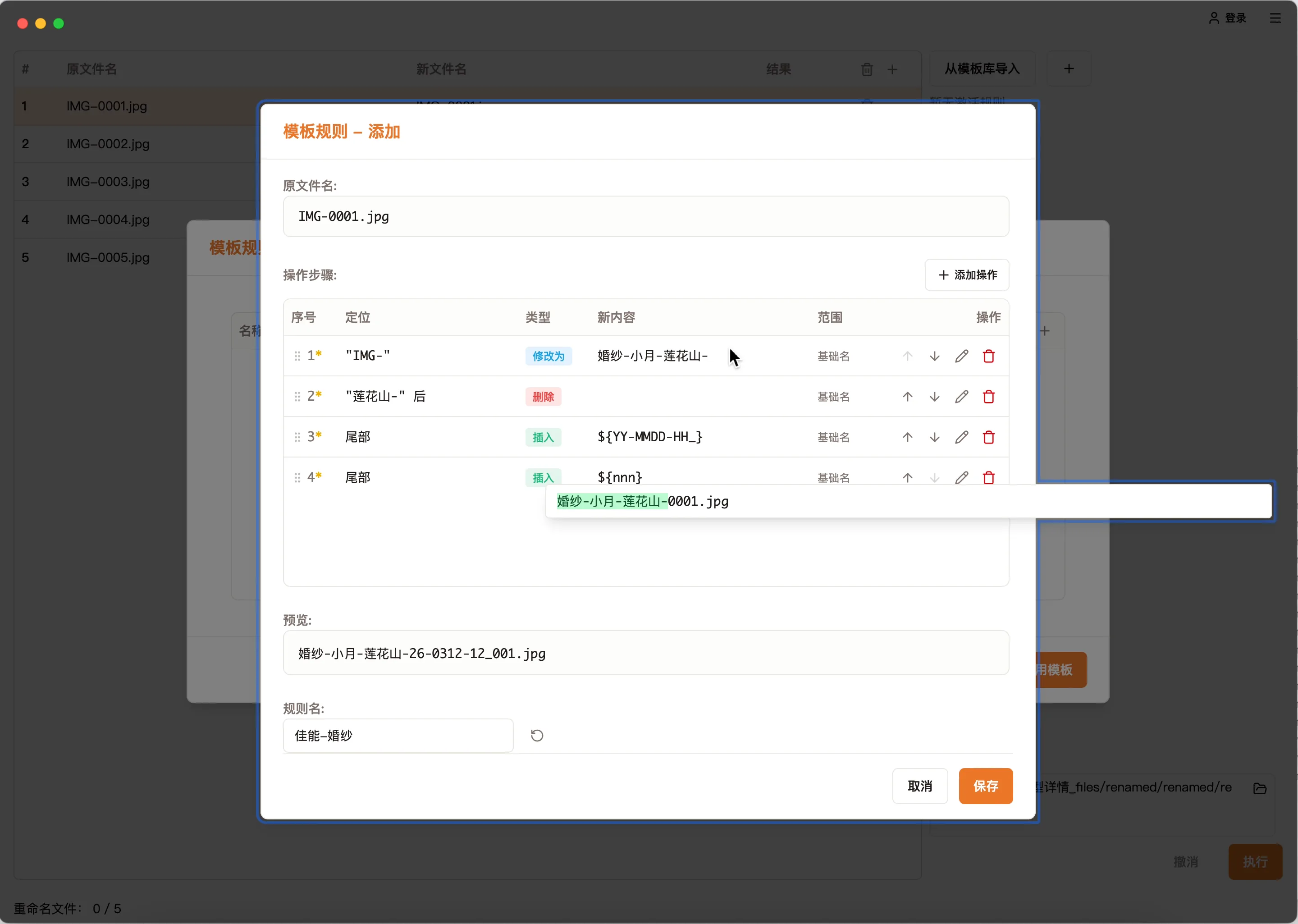1298x924 pixels.
Task: Focus the 规则名 field containing 佳能-婚纱
Action: click(398, 736)
